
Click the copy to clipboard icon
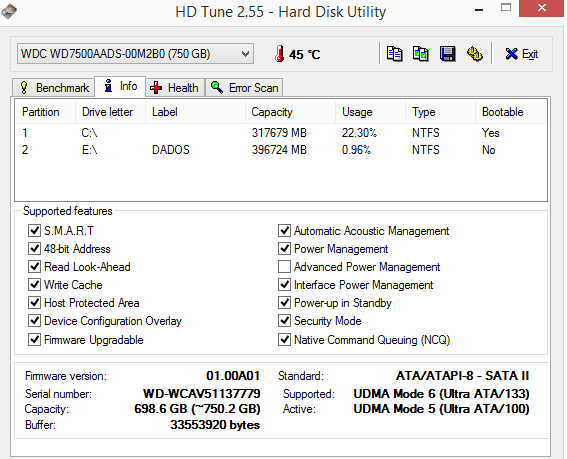click(394, 54)
